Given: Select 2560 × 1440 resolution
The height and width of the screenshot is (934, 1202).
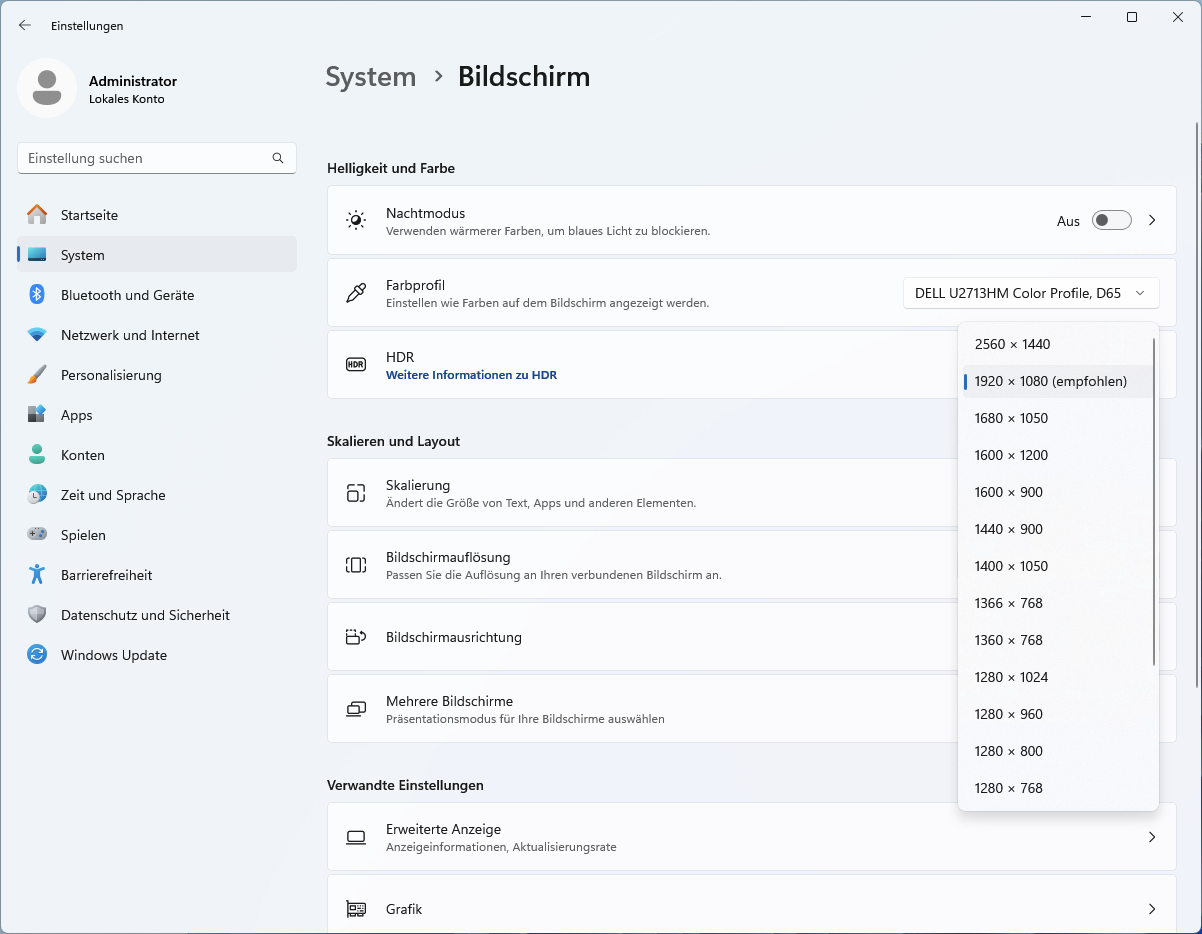Looking at the screenshot, I should pos(1012,344).
